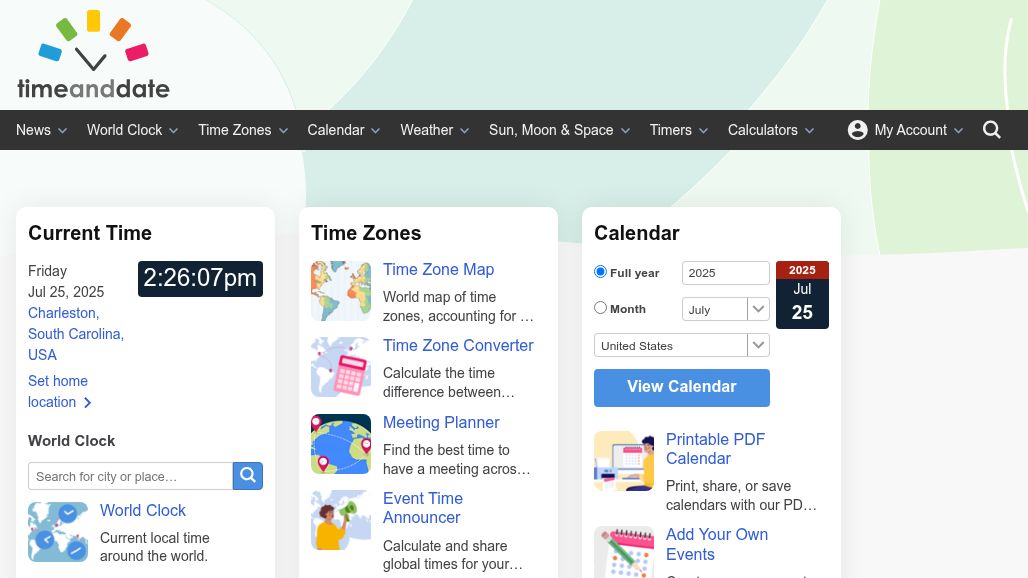
Task: Open the Time Zone Map thumbnail
Action: click(341, 291)
